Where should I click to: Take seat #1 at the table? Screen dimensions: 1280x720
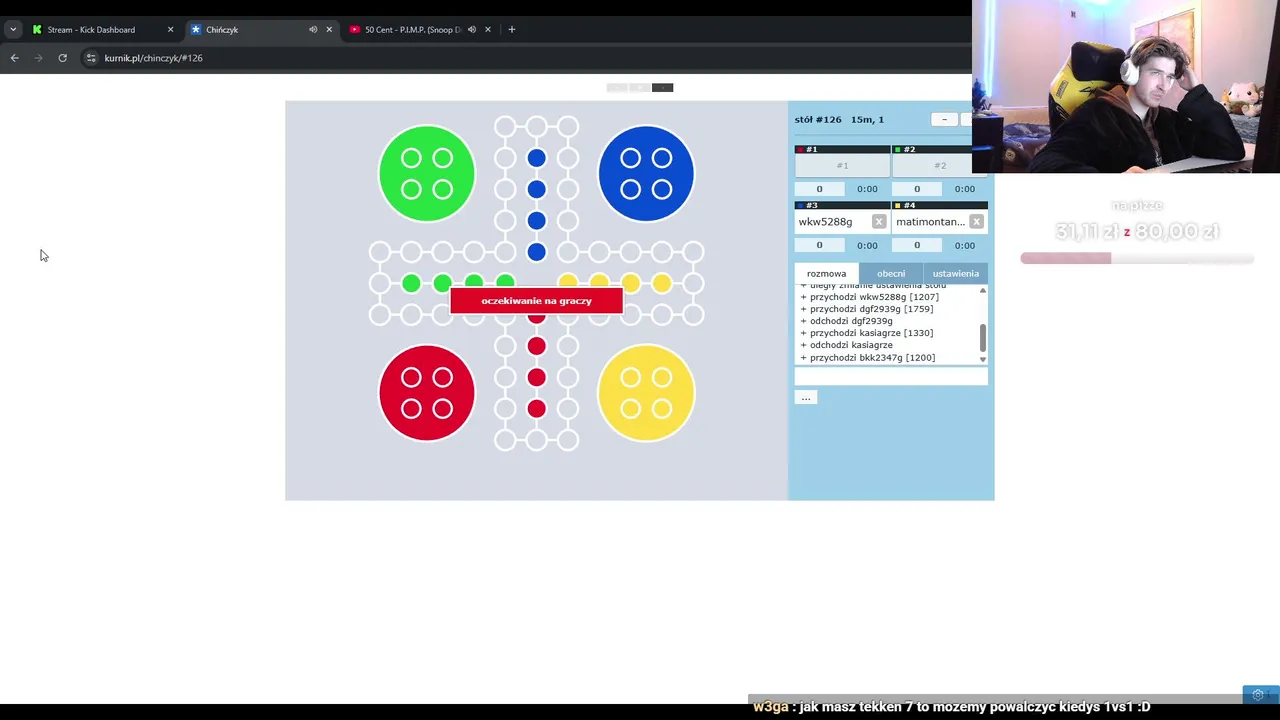click(842, 166)
